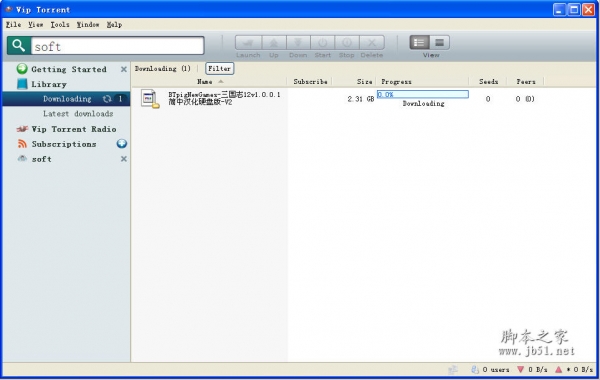Add subscription via blue plus icon
This screenshot has width=600, height=380.
coord(122,144)
